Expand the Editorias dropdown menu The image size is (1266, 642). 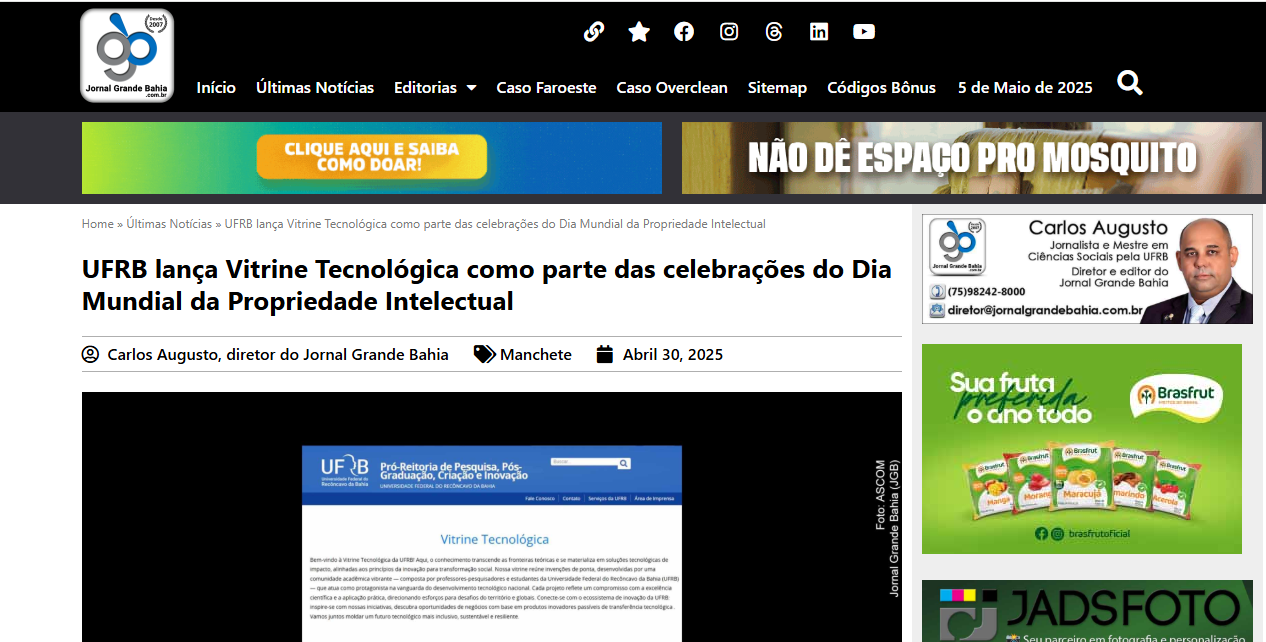coord(435,88)
